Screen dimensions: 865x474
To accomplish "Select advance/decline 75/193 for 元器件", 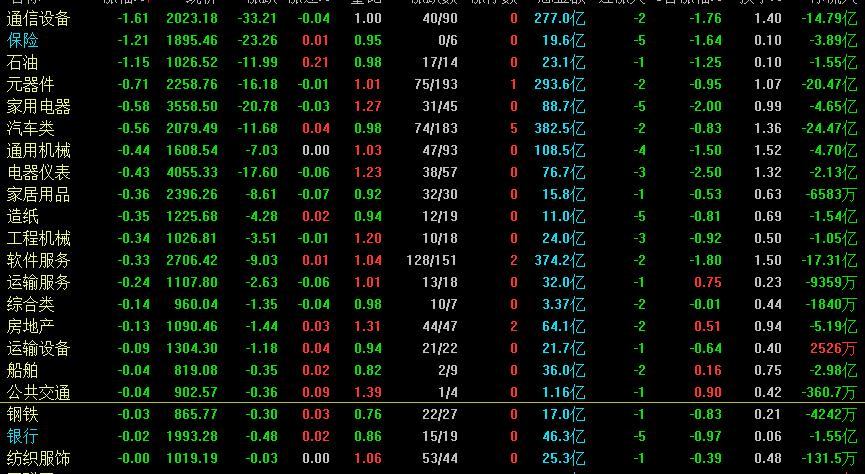I will tap(436, 84).
